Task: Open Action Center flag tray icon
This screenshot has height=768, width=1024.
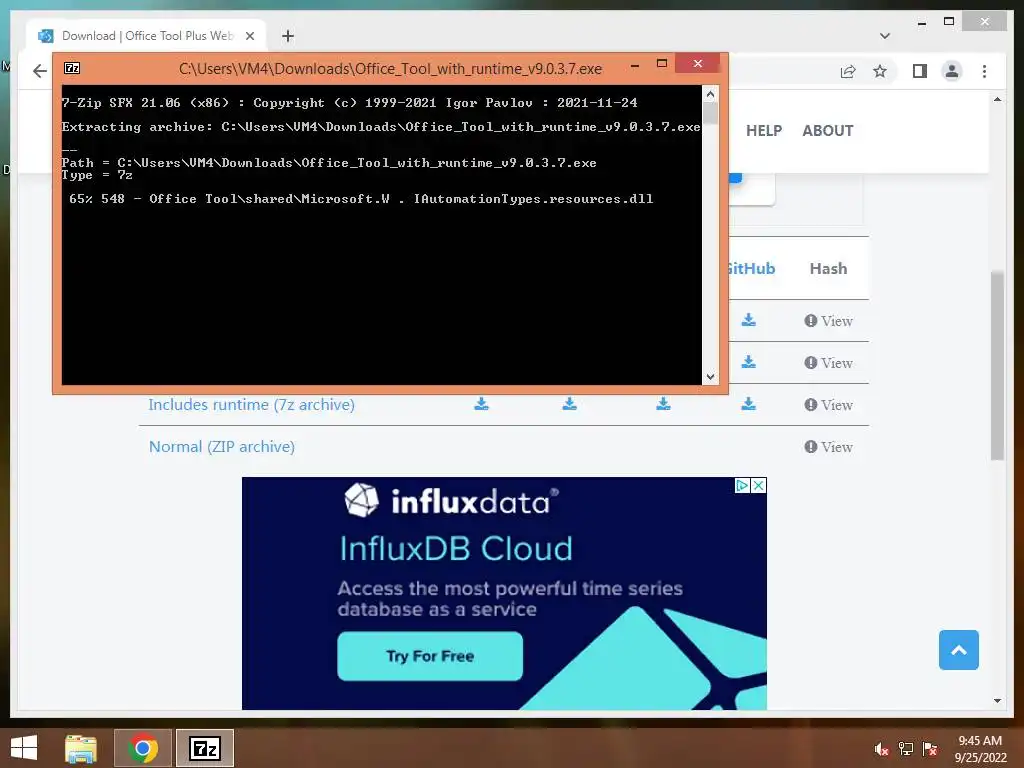Action: pos(930,749)
